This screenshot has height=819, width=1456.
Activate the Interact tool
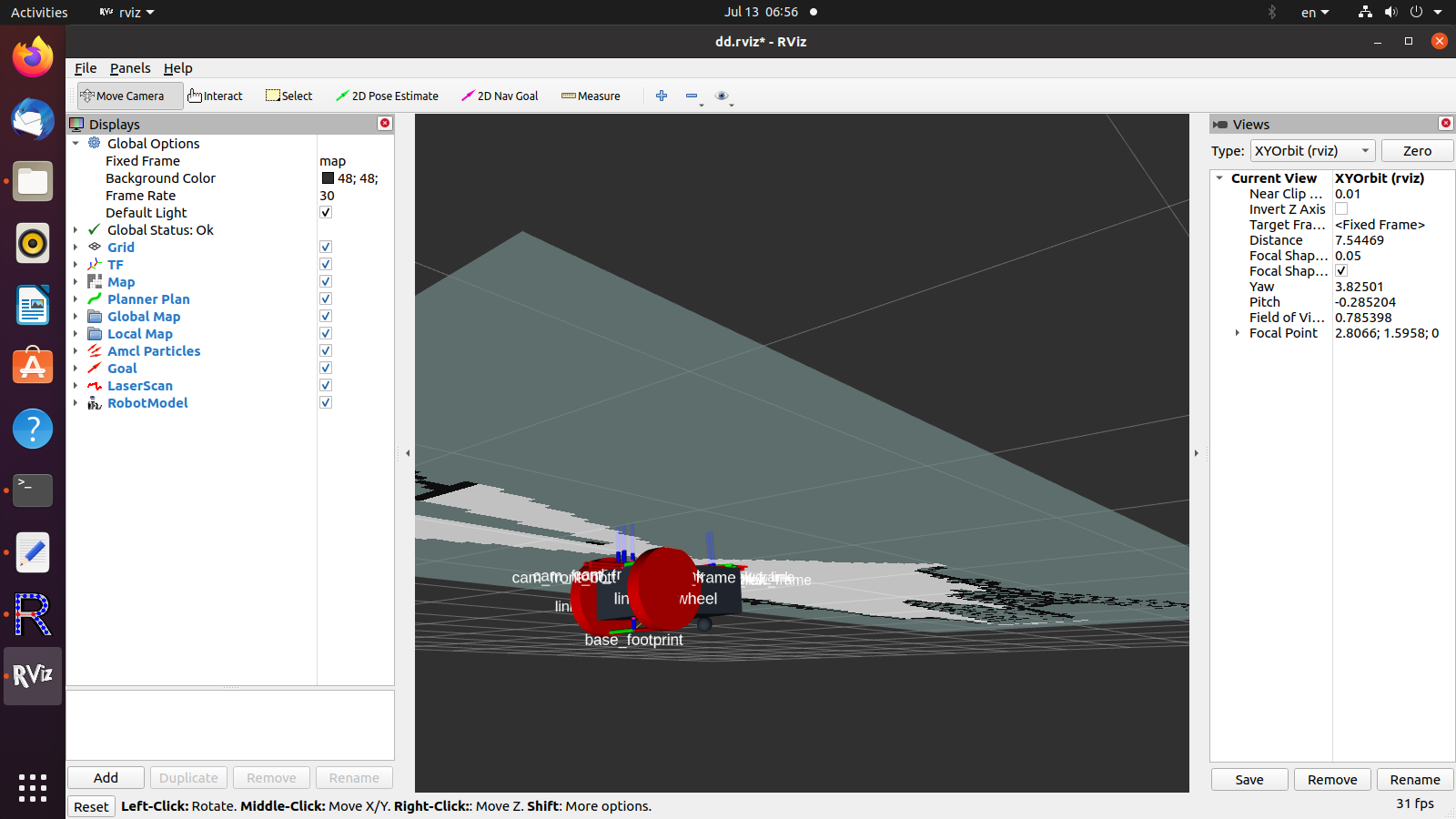216,96
